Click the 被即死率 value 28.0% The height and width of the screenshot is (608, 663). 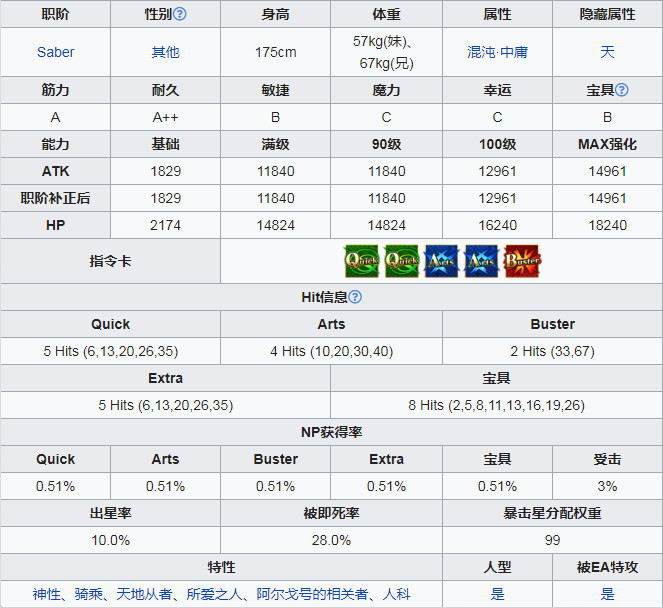click(x=332, y=540)
